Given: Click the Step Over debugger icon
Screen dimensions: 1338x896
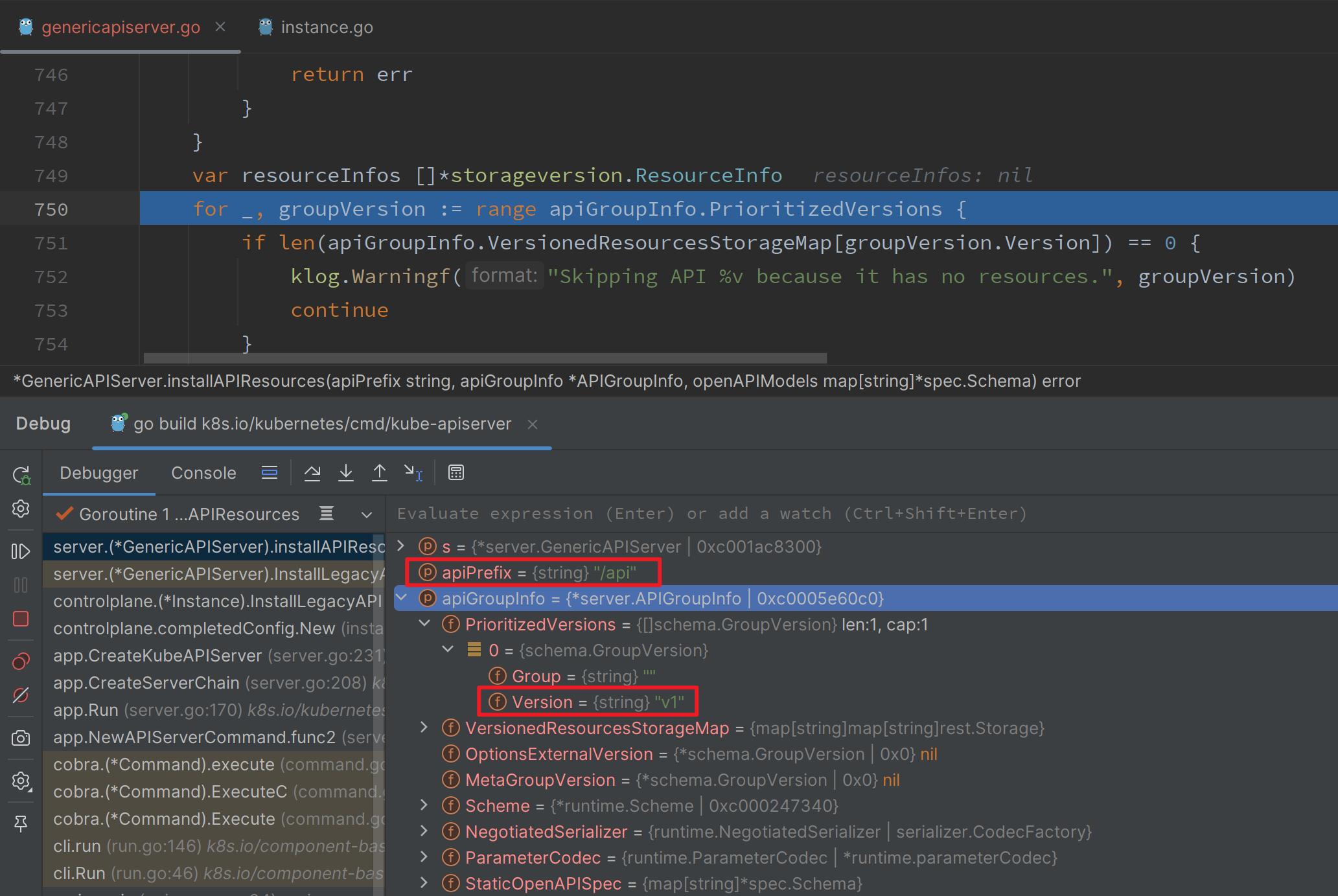Looking at the screenshot, I should click(x=312, y=473).
